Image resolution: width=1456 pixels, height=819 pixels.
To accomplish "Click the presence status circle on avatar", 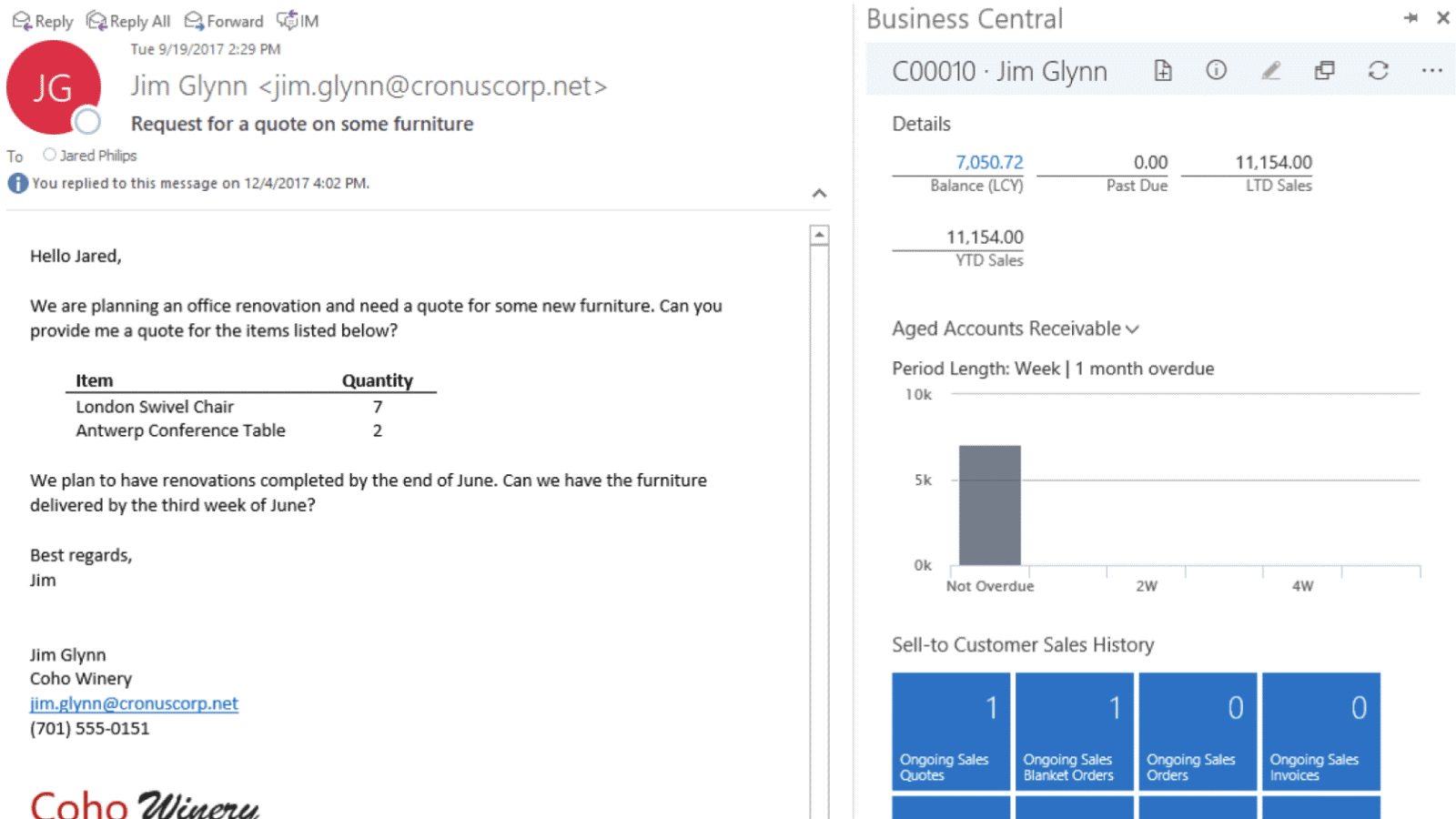I will [87, 121].
